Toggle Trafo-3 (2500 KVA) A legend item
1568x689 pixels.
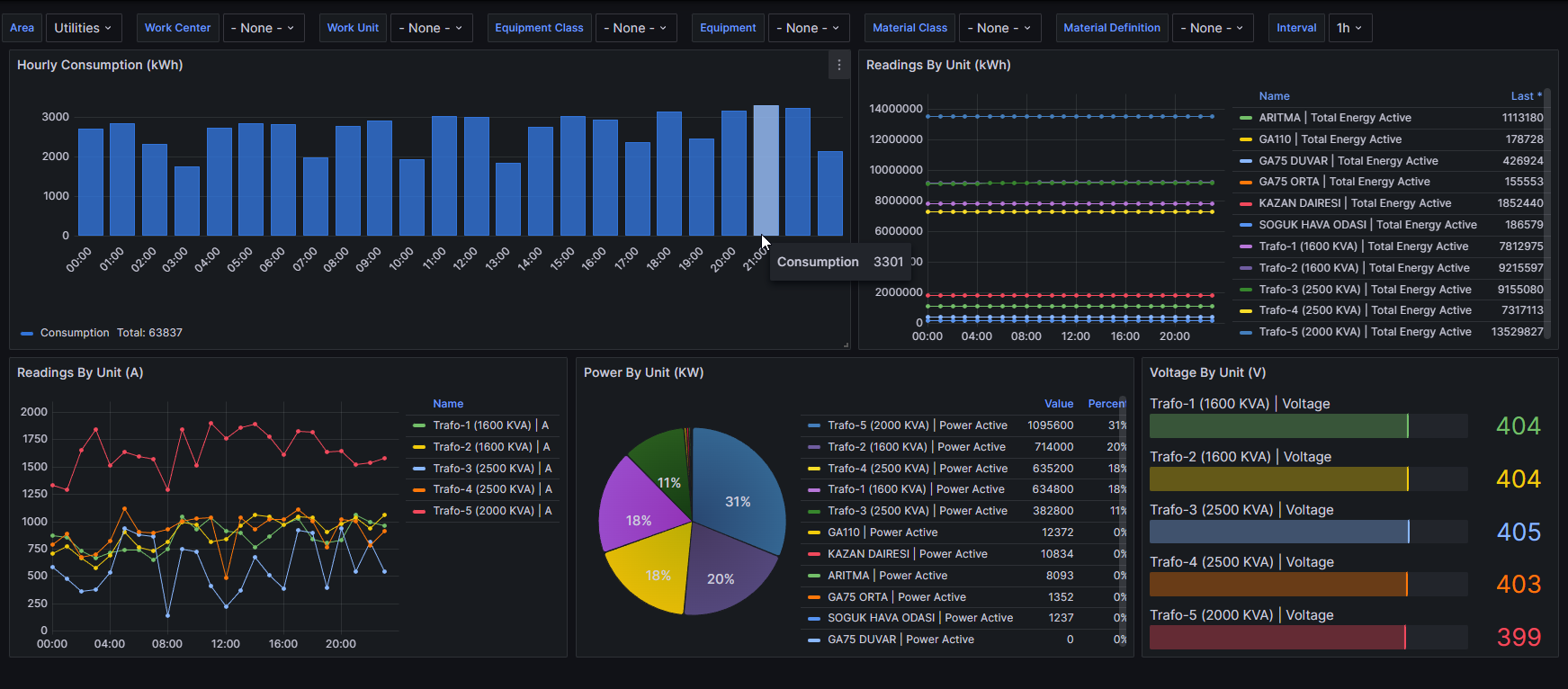point(492,469)
